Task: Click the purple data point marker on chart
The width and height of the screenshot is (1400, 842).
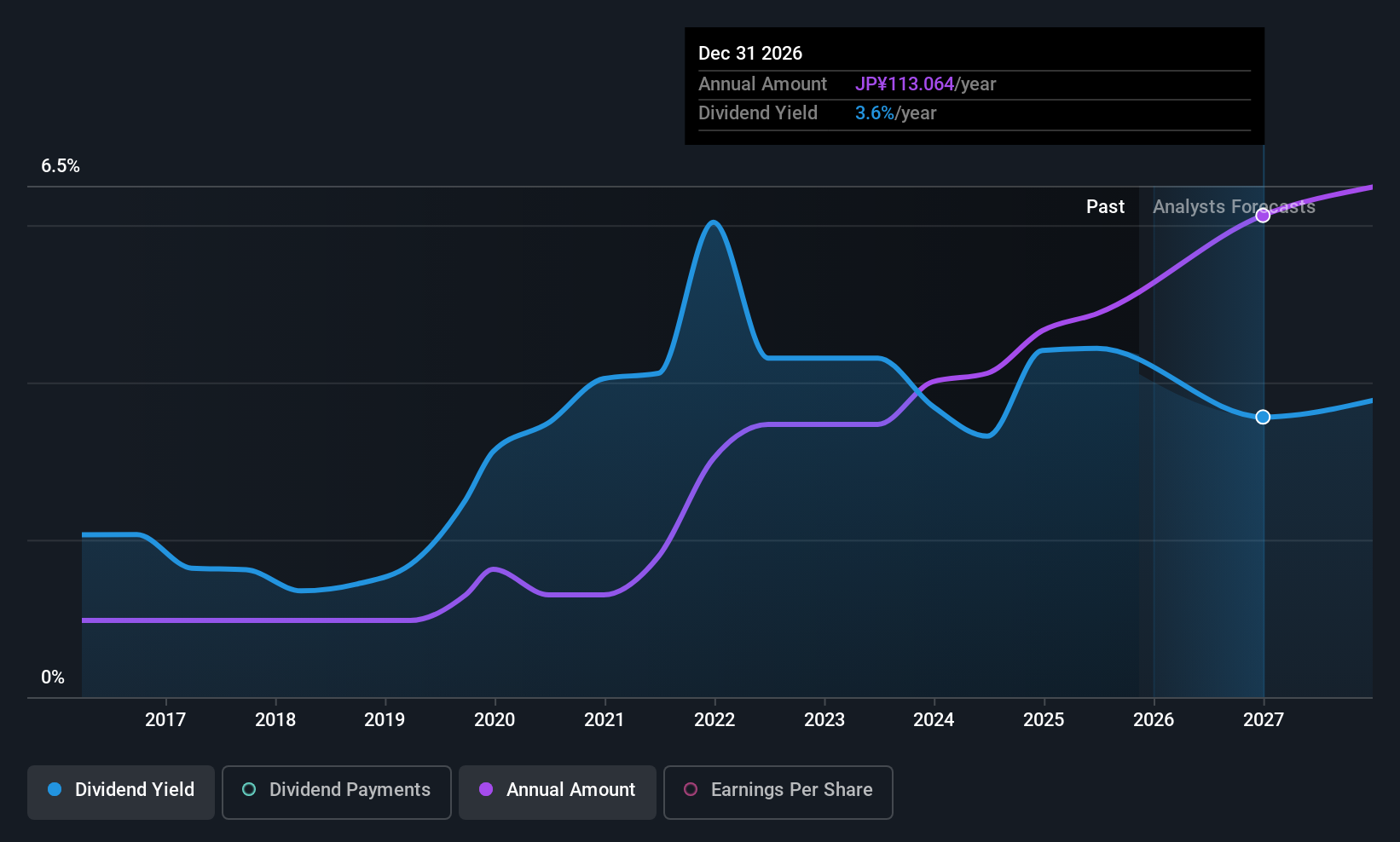Action: [1263, 216]
